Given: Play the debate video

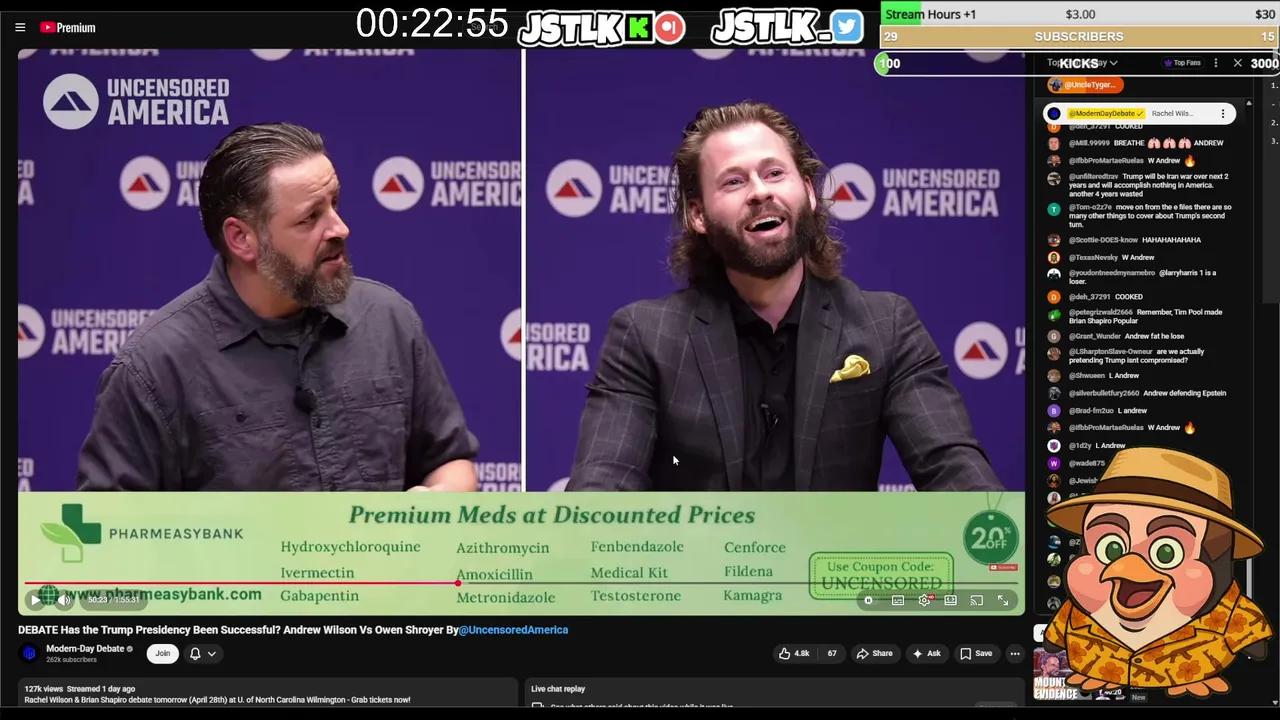Looking at the screenshot, I should [35, 600].
